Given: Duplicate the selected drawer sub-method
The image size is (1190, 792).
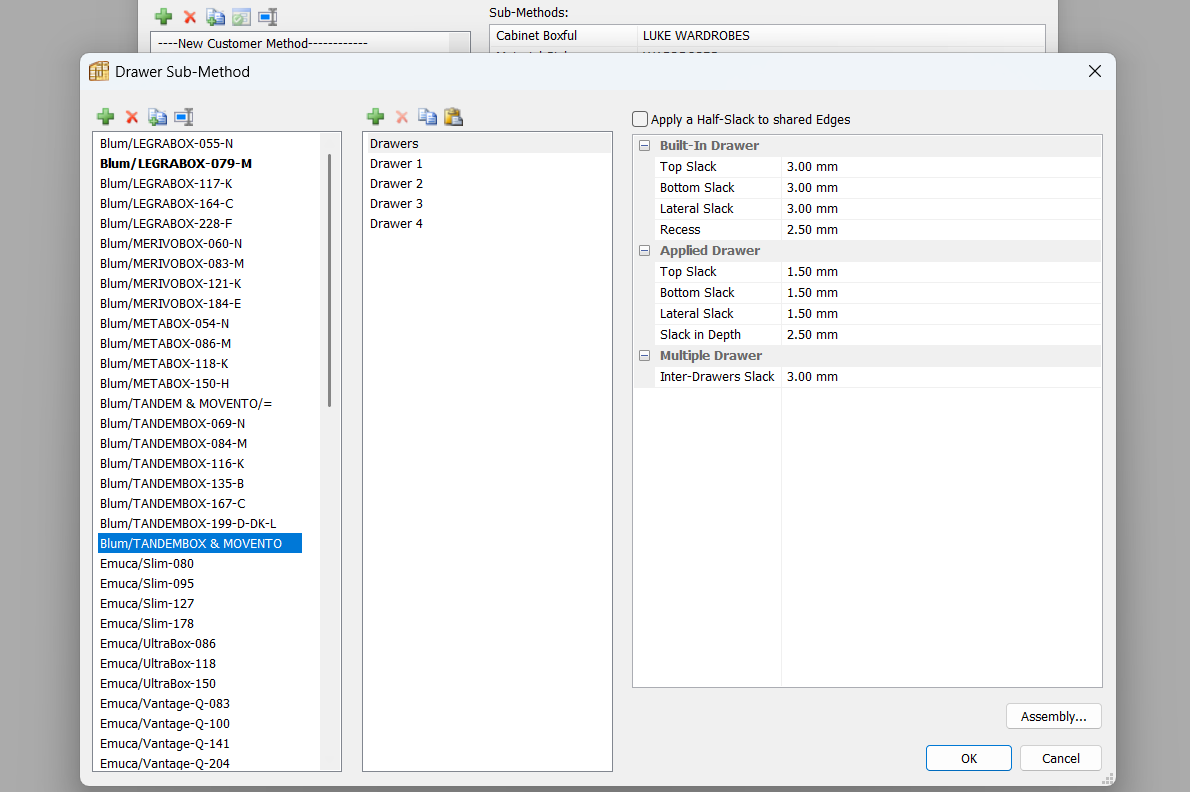Looking at the screenshot, I should click(157, 117).
